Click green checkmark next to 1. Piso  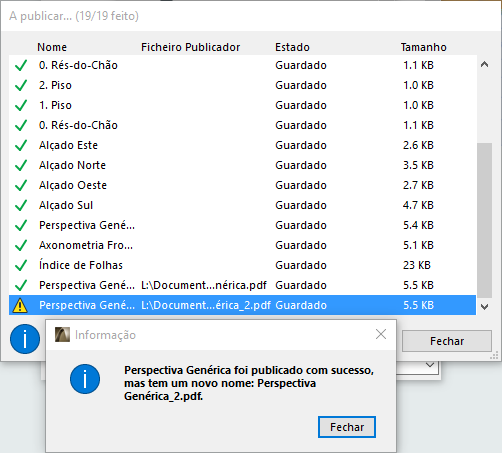pyautogui.click(x=21, y=105)
